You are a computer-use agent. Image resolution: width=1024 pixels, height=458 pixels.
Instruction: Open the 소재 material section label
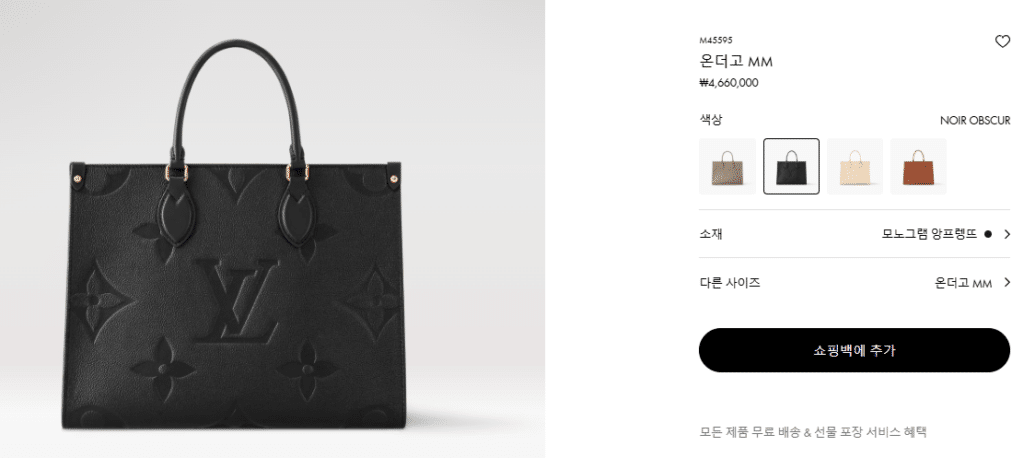(711, 234)
